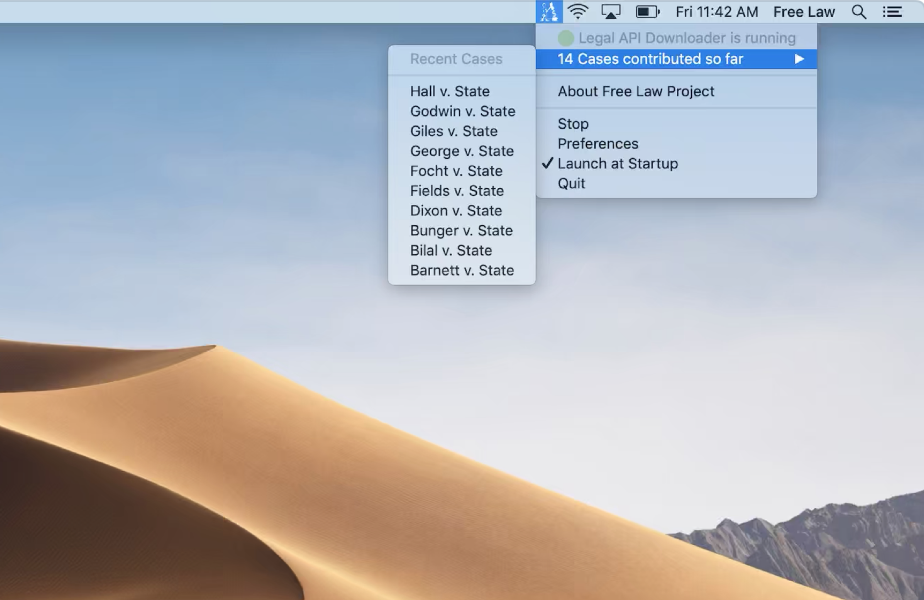The image size is (924, 600).
Task: Toggle Launch at Startup
Action: [x=676, y=164]
